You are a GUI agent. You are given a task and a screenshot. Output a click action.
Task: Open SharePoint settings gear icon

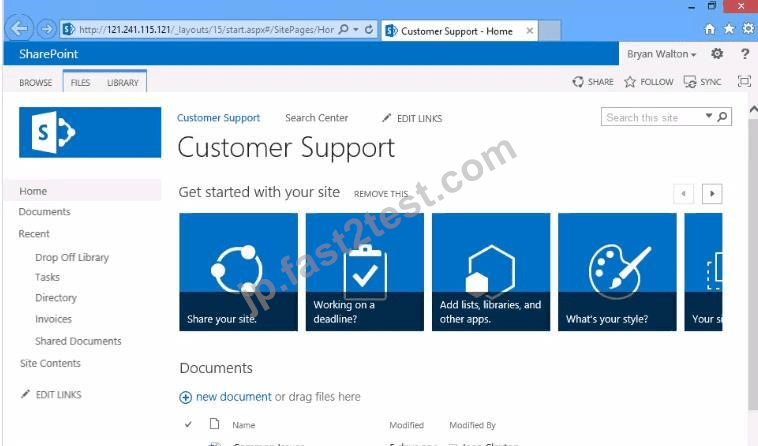717,54
